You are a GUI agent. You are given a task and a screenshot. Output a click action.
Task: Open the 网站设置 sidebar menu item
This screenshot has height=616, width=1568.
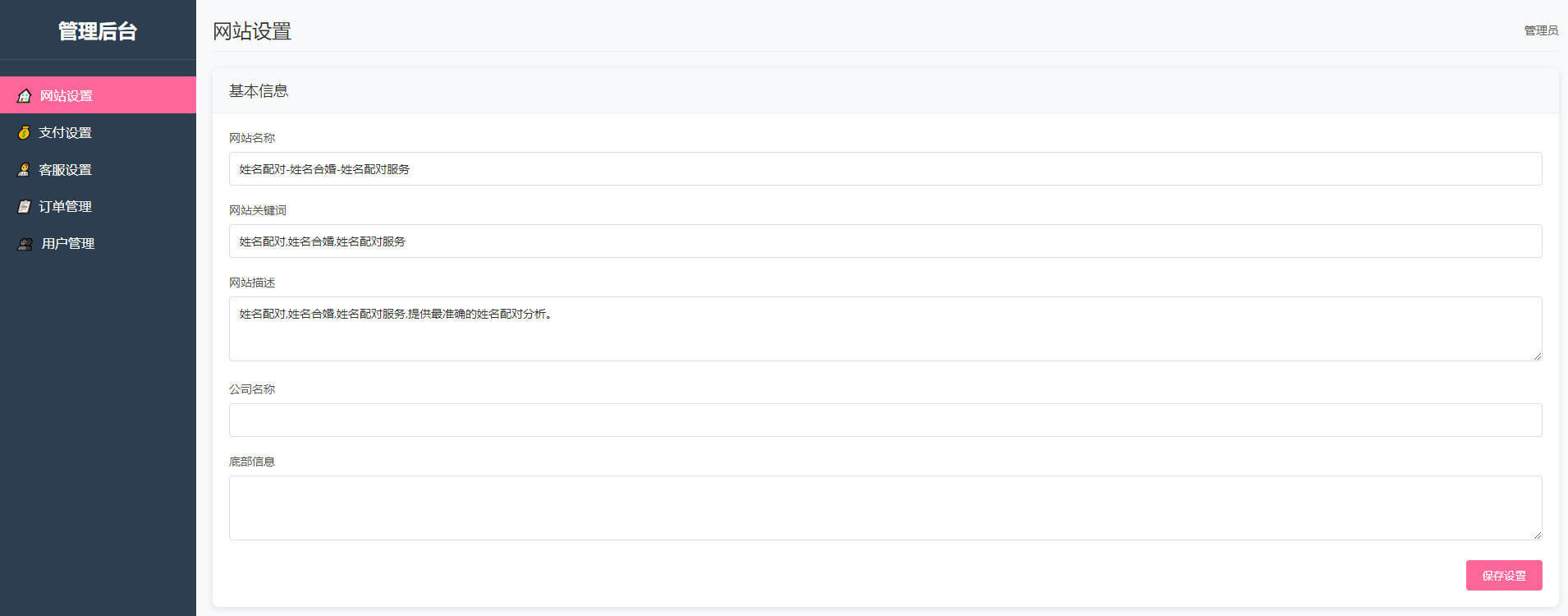click(x=66, y=96)
